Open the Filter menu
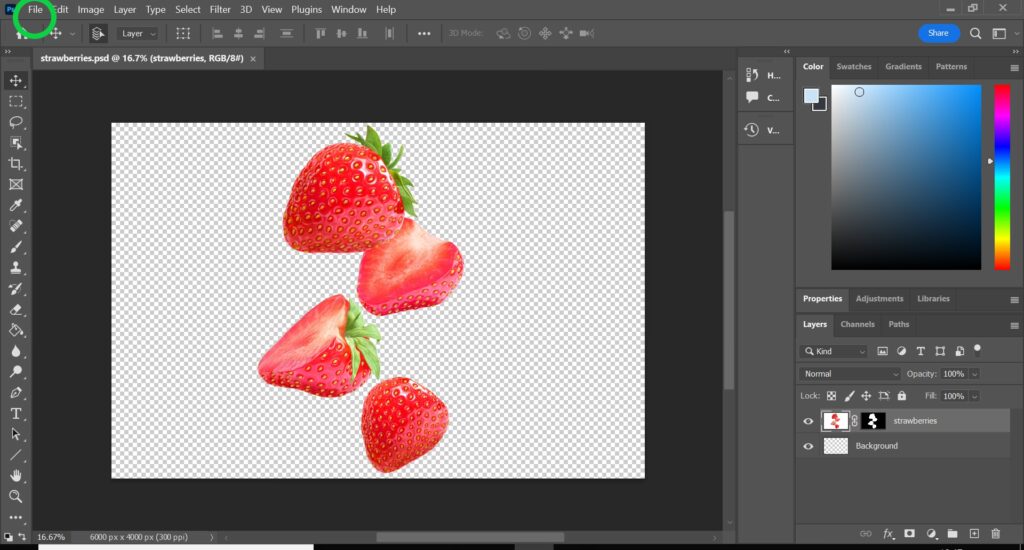The width and height of the screenshot is (1024, 550). click(220, 9)
